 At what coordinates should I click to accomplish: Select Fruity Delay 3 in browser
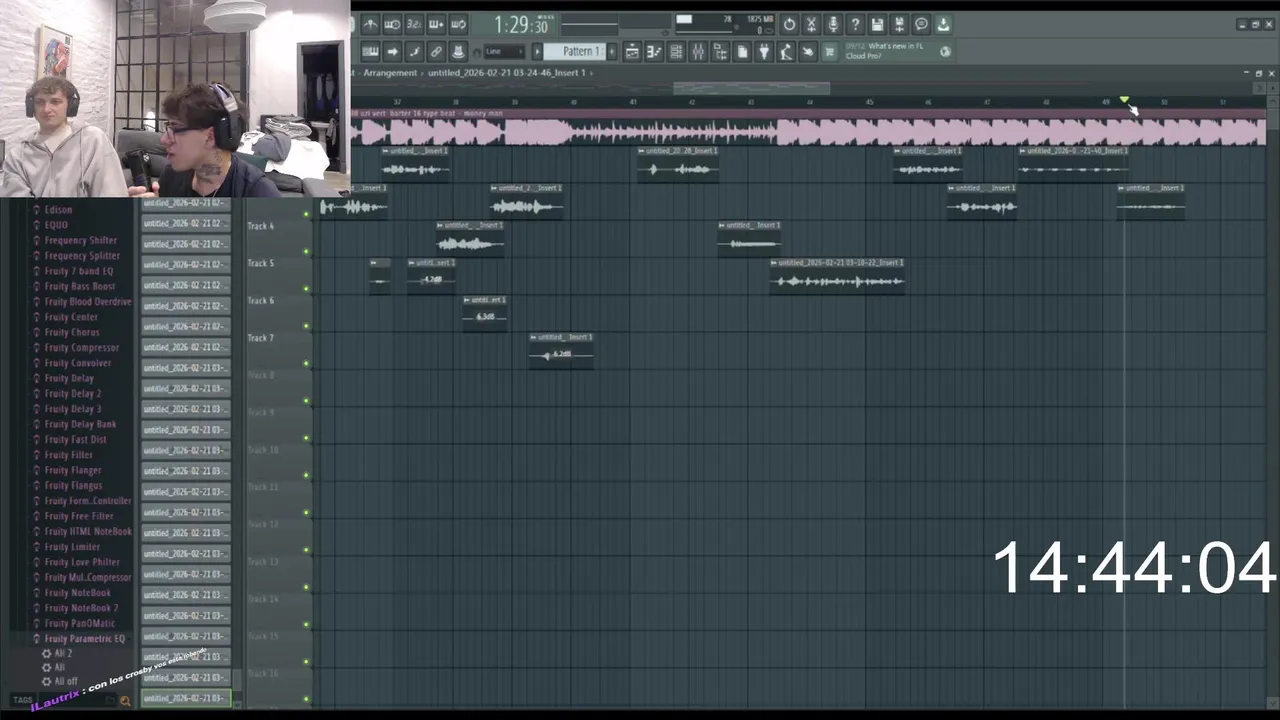[72, 409]
